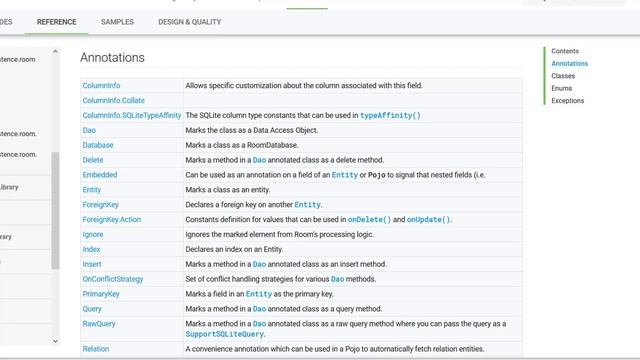Open the ColumnInfo.Collate link
Image resolution: width=640 pixels, height=360 pixels.
[x=113, y=100]
